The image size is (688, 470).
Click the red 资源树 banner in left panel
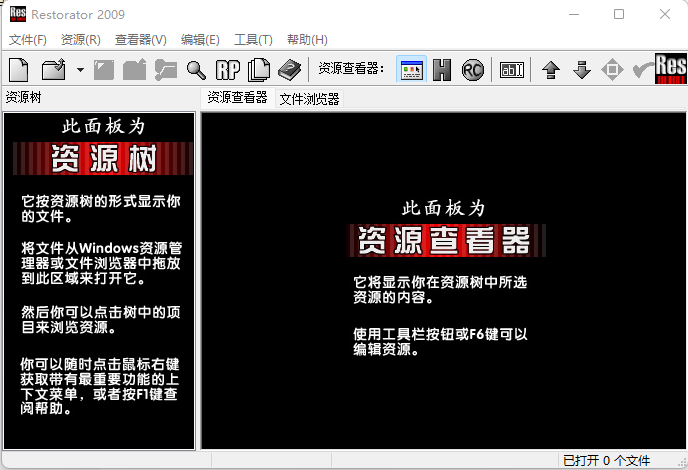coord(103,158)
